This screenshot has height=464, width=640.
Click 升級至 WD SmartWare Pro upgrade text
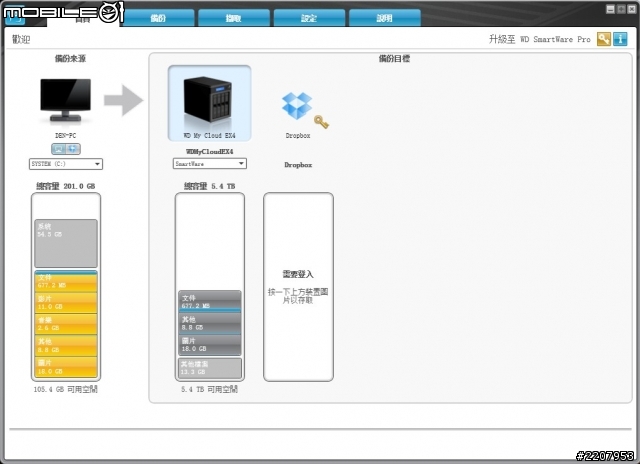[540, 39]
